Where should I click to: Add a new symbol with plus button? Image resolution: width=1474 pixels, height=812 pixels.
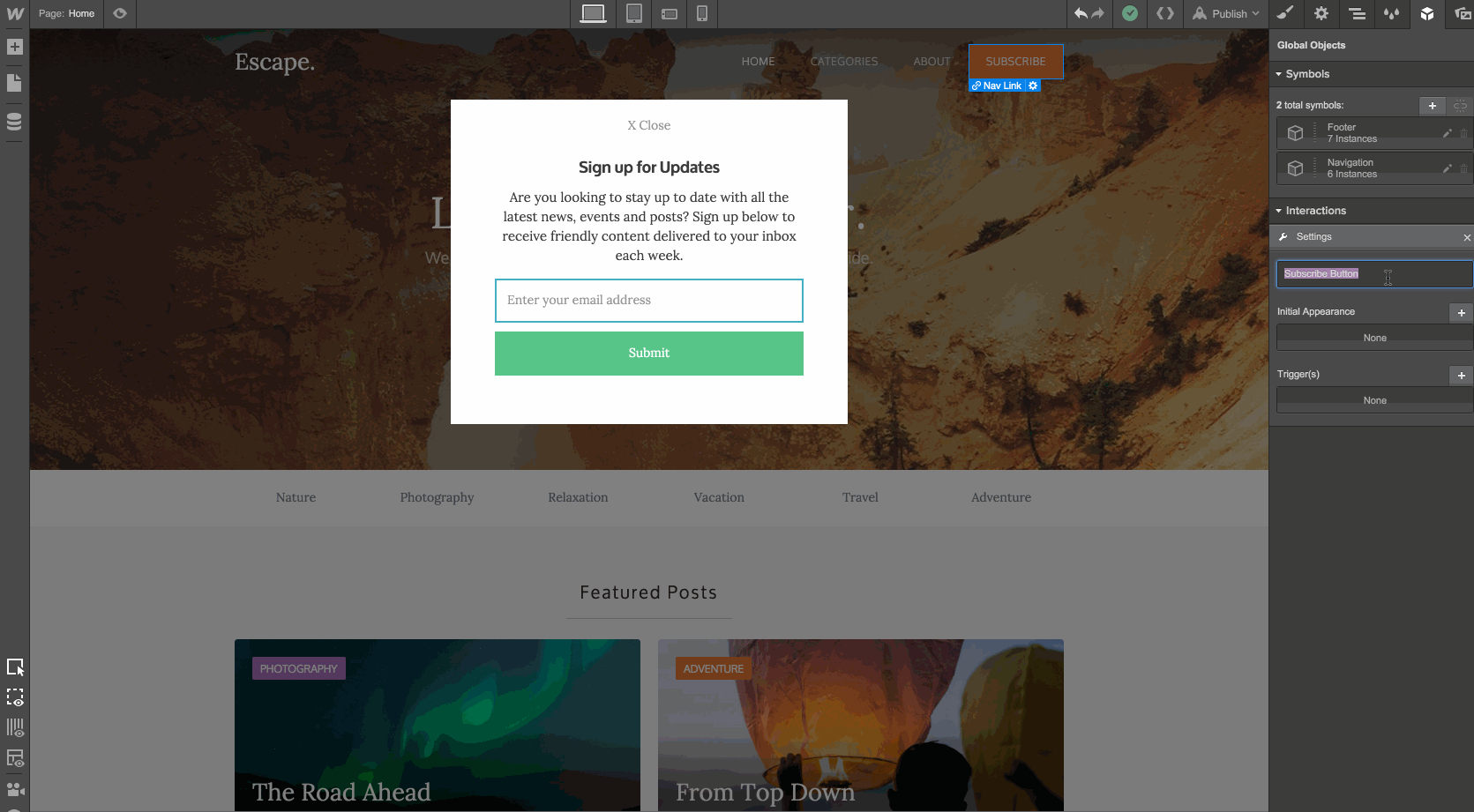coord(1433,106)
